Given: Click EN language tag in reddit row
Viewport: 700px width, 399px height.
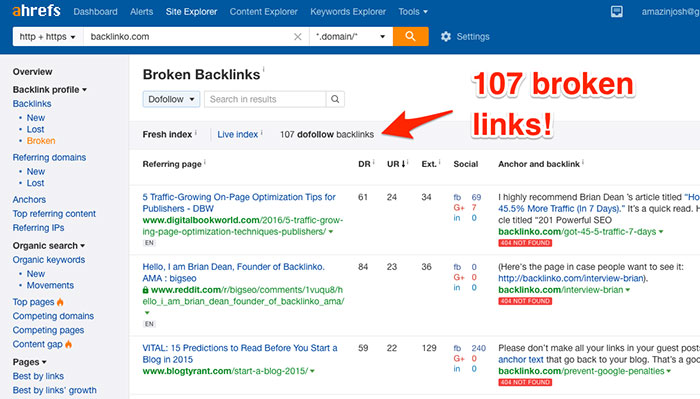Looking at the screenshot, I should coord(149,324).
